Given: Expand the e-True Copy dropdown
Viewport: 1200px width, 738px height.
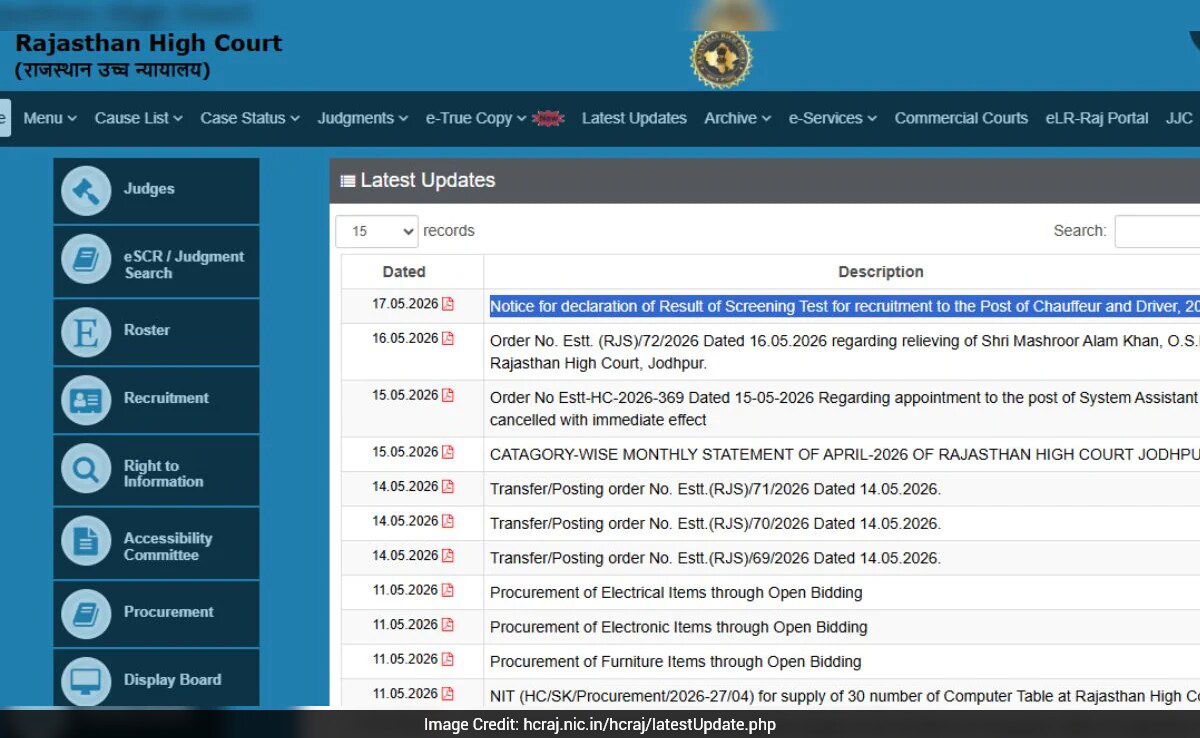Looking at the screenshot, I should click(x=476, y=118).
